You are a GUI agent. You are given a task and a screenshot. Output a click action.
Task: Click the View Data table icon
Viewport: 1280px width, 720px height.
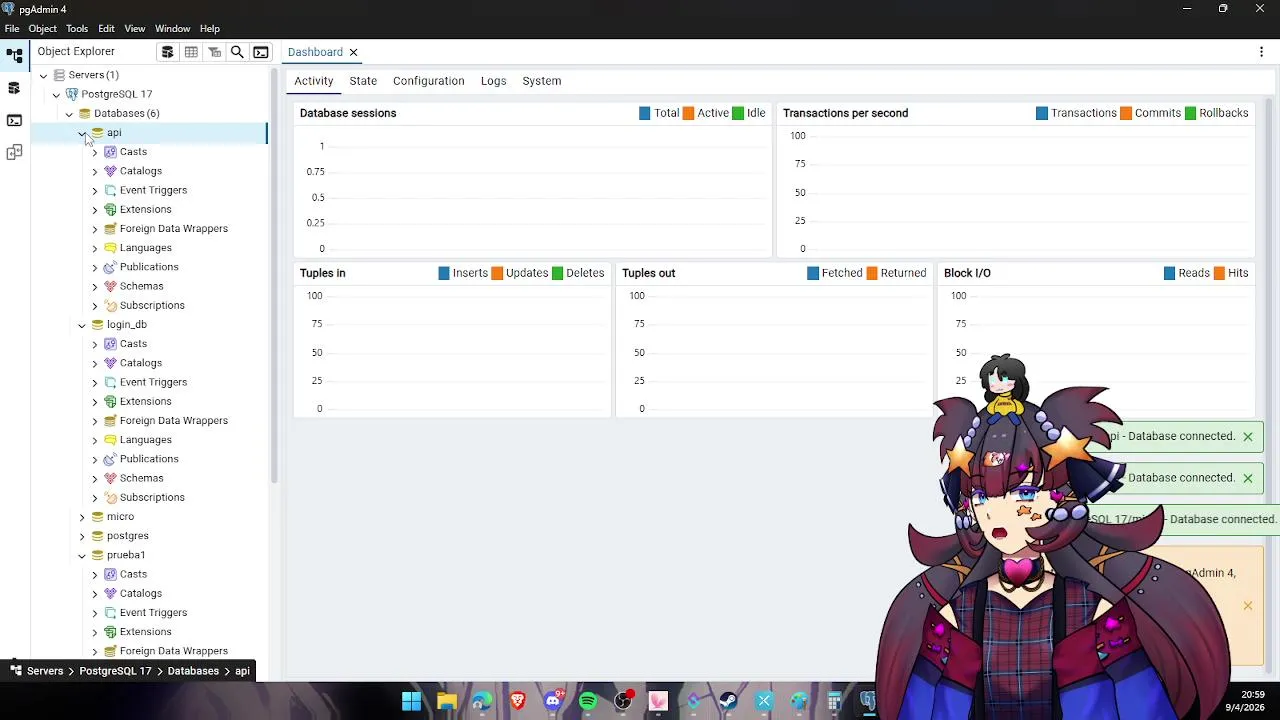pyautogui.click(x=191, y=52)
